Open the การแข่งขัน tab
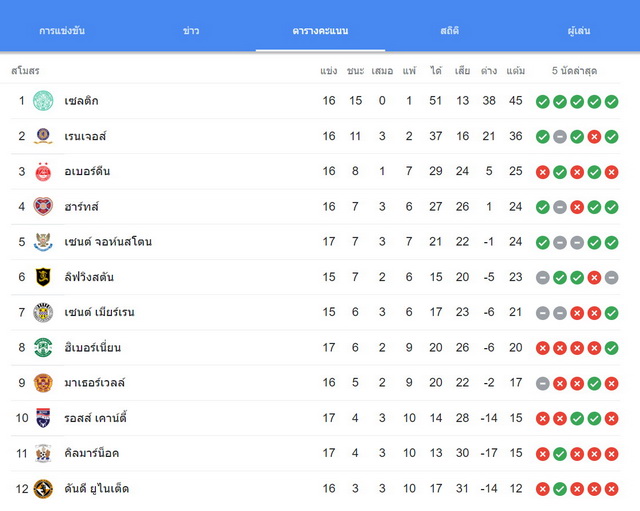Viewport: 640px width, 511px height. click(x=62, y=31)
